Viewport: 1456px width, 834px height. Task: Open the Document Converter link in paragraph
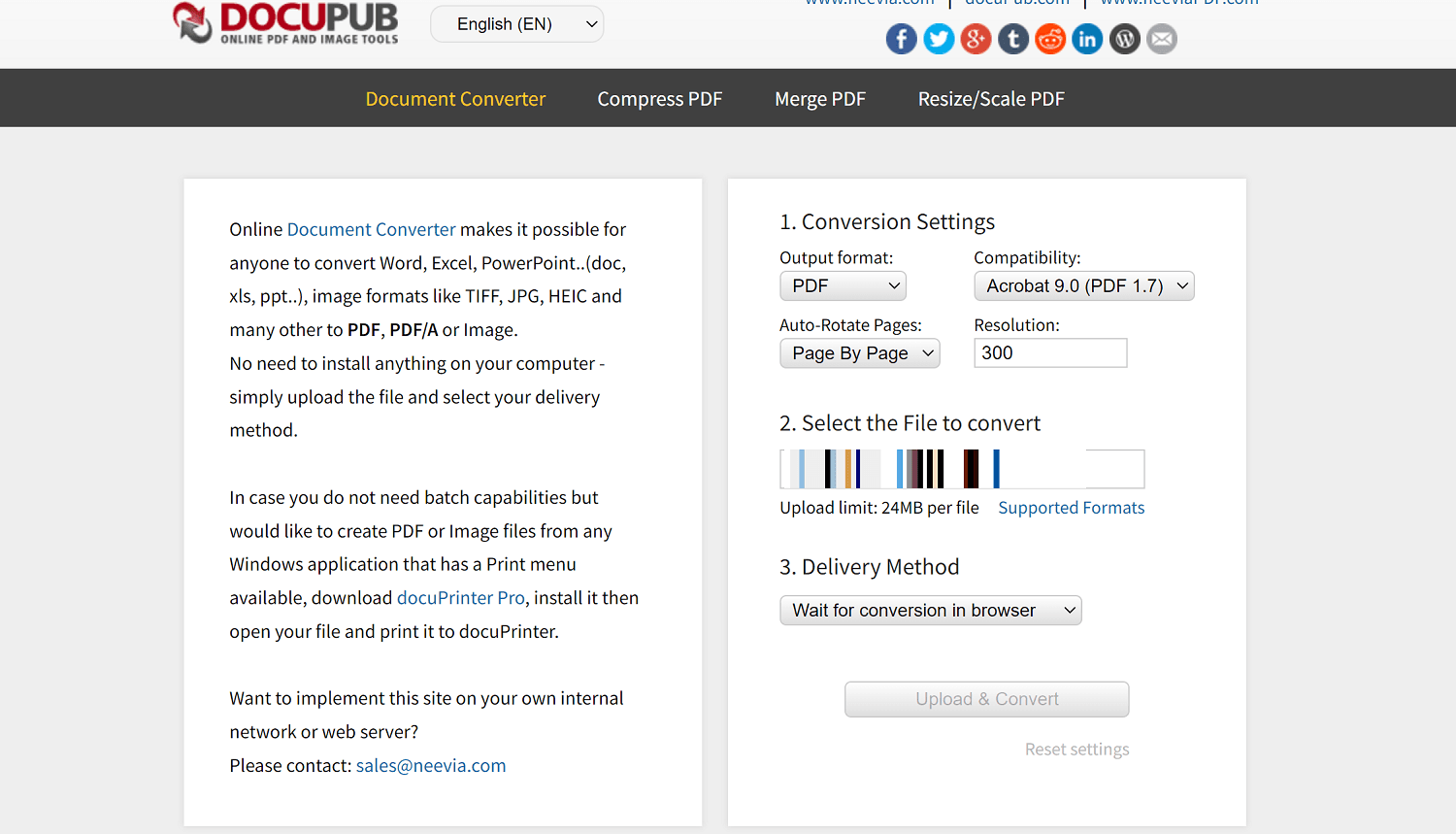pos(372,230)
